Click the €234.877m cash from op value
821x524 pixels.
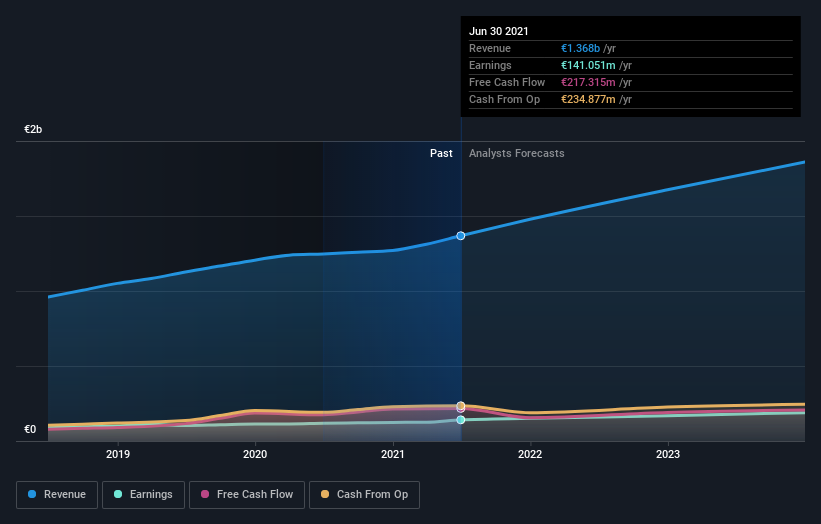[x=588, y=99]
